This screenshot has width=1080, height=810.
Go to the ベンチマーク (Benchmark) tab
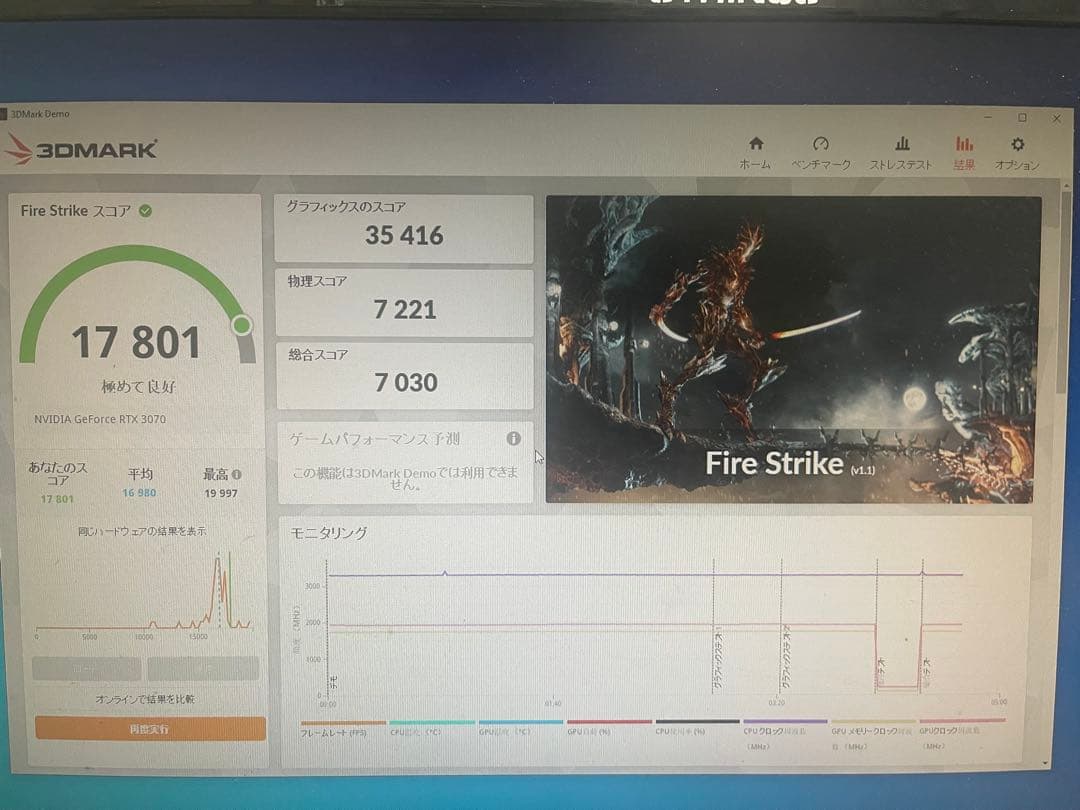(x=820, y=153)
